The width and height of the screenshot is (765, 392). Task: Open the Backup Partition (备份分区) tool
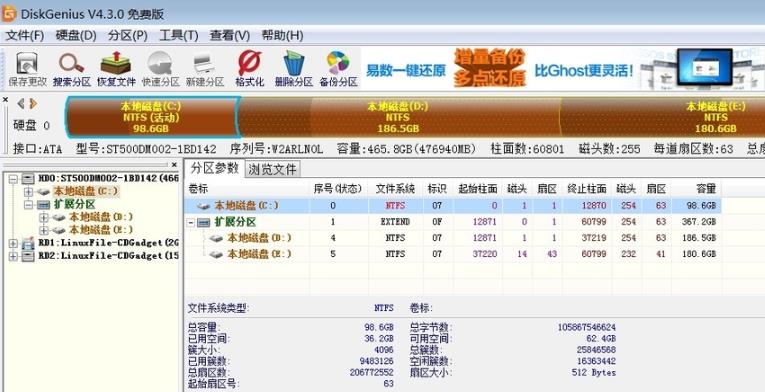pyautogui.click(x=338, y=63)
